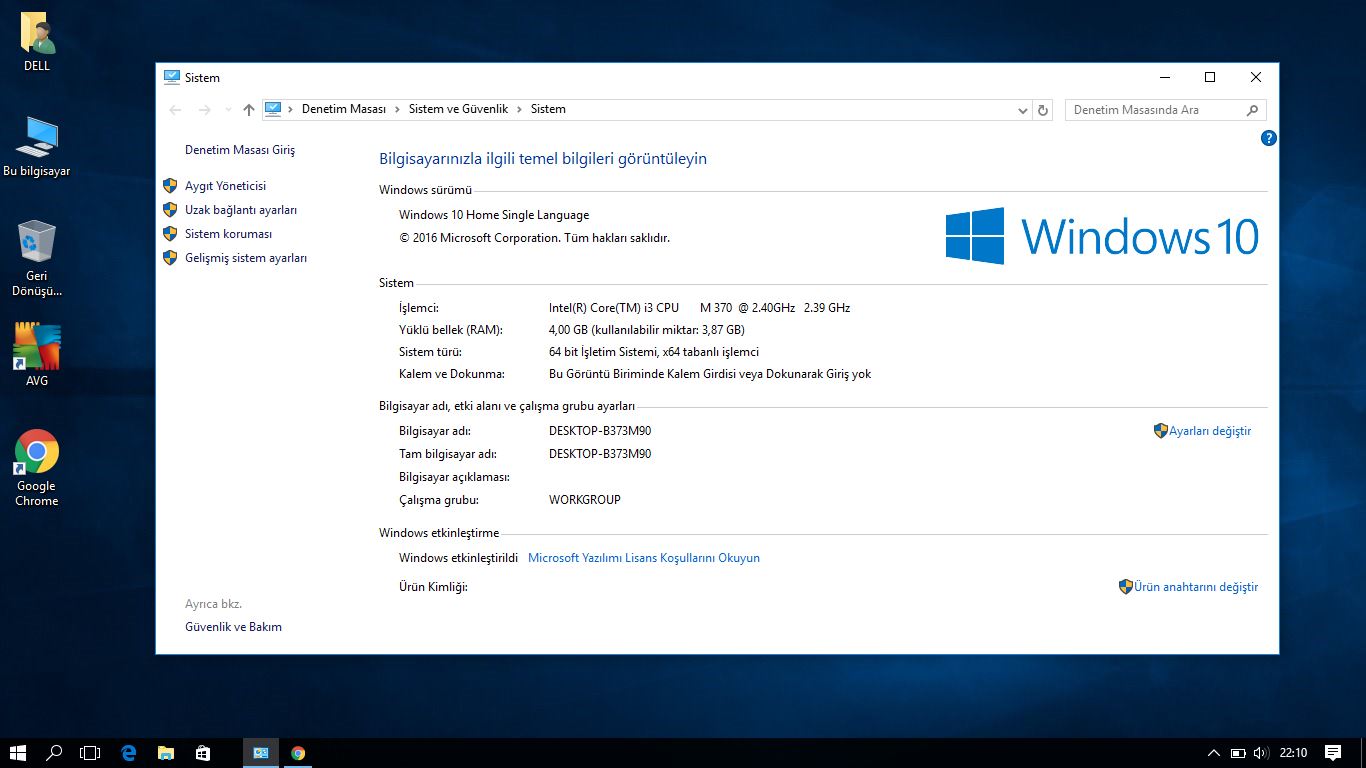Image resolution: width=1366 pixels, height=768 pixels.
Task: Show hidden system tray icons
Action: (1214, 753)
